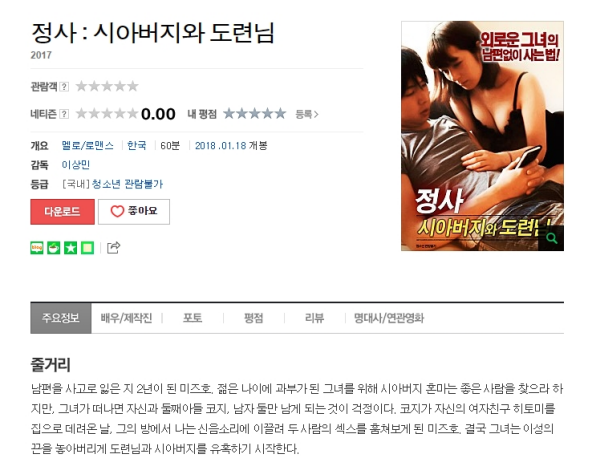Share to Naver cafe icon
The width and height of the screenshot is (600, 470).
[x=54, y=248]
